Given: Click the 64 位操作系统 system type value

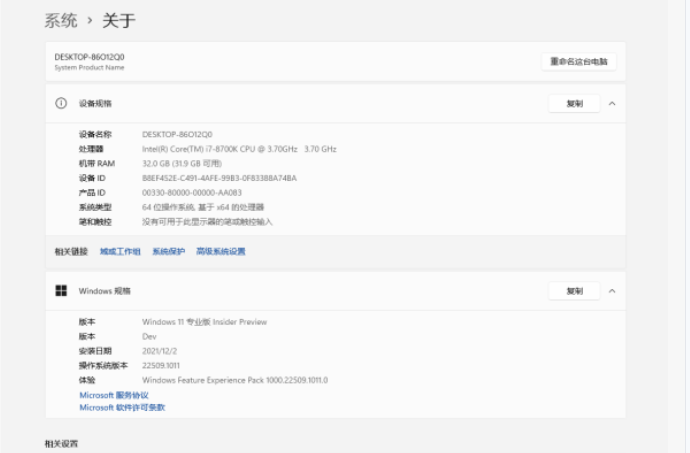Looking at the screenshot, I should (203, 207).
